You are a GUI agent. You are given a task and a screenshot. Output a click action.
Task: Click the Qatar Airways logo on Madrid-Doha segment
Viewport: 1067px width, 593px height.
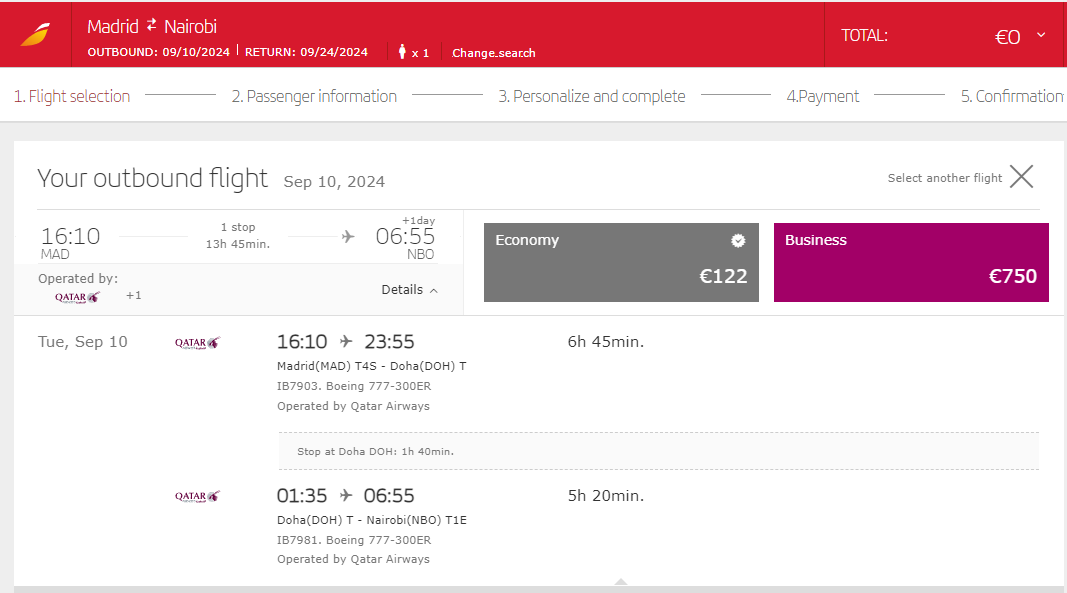coord(197,343)
